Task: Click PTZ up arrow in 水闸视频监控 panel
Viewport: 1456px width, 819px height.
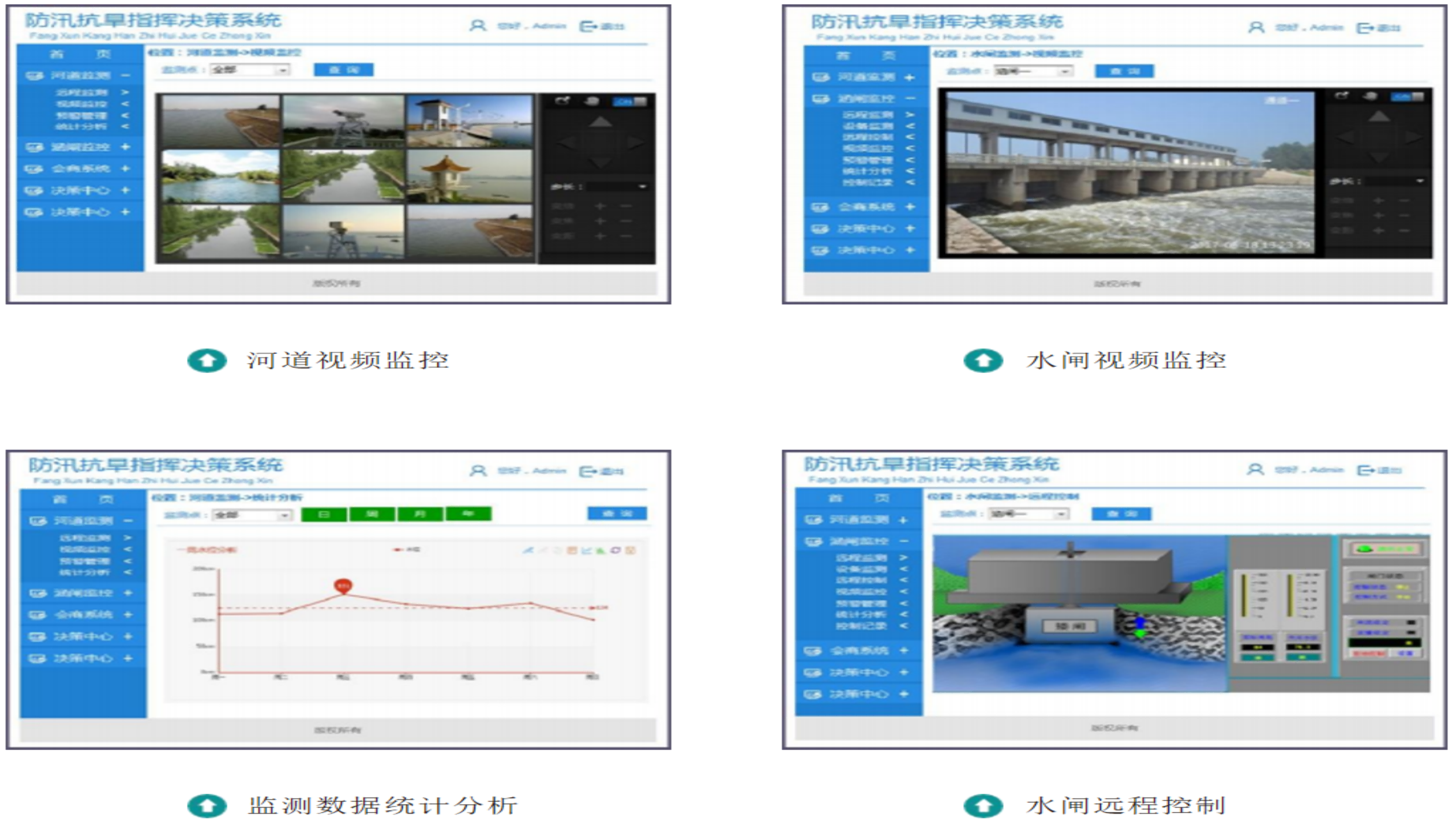Action: (x=1379, y=116)
